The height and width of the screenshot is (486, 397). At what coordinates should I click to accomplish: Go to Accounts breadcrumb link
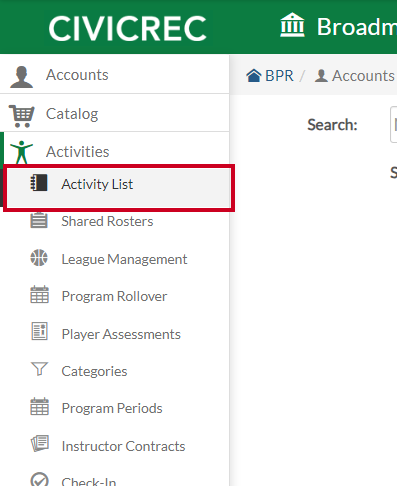(363, 76)
